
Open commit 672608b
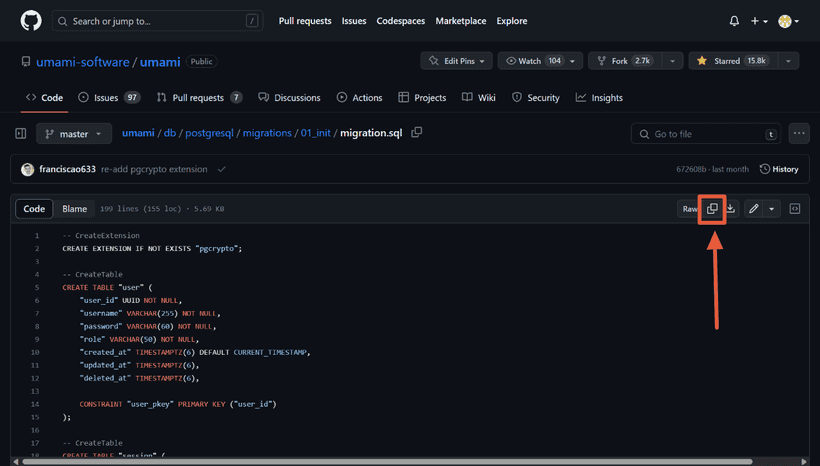pyautogui.click(x=691, y=169)
